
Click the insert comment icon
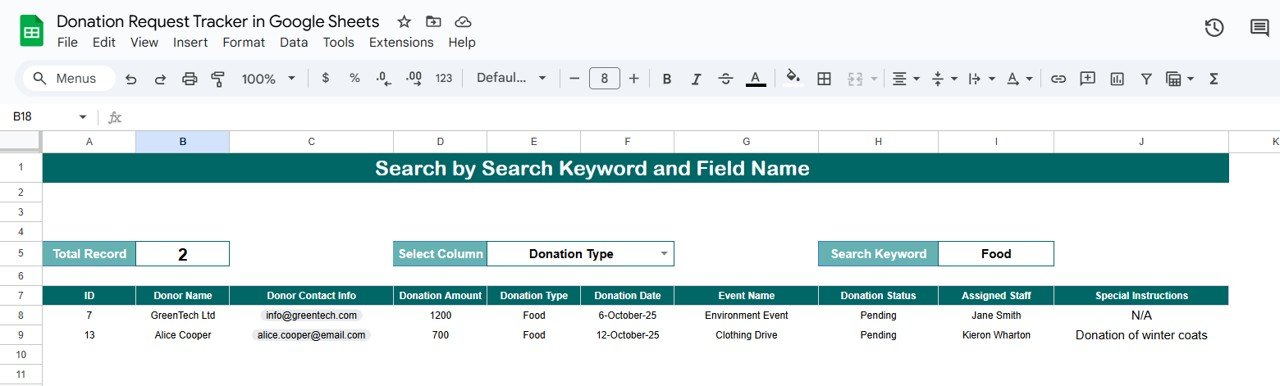(x=1088, y=78)
